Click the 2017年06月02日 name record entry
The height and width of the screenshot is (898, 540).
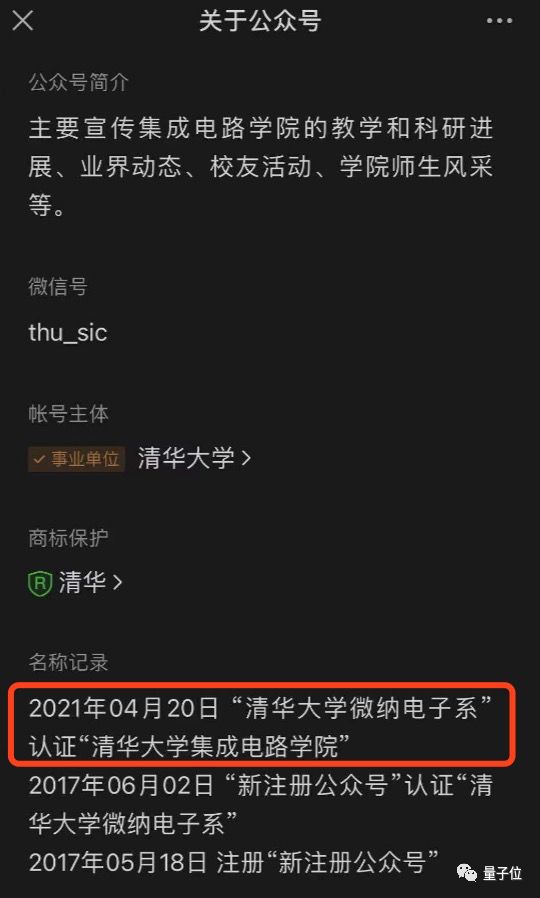[261, 805]
